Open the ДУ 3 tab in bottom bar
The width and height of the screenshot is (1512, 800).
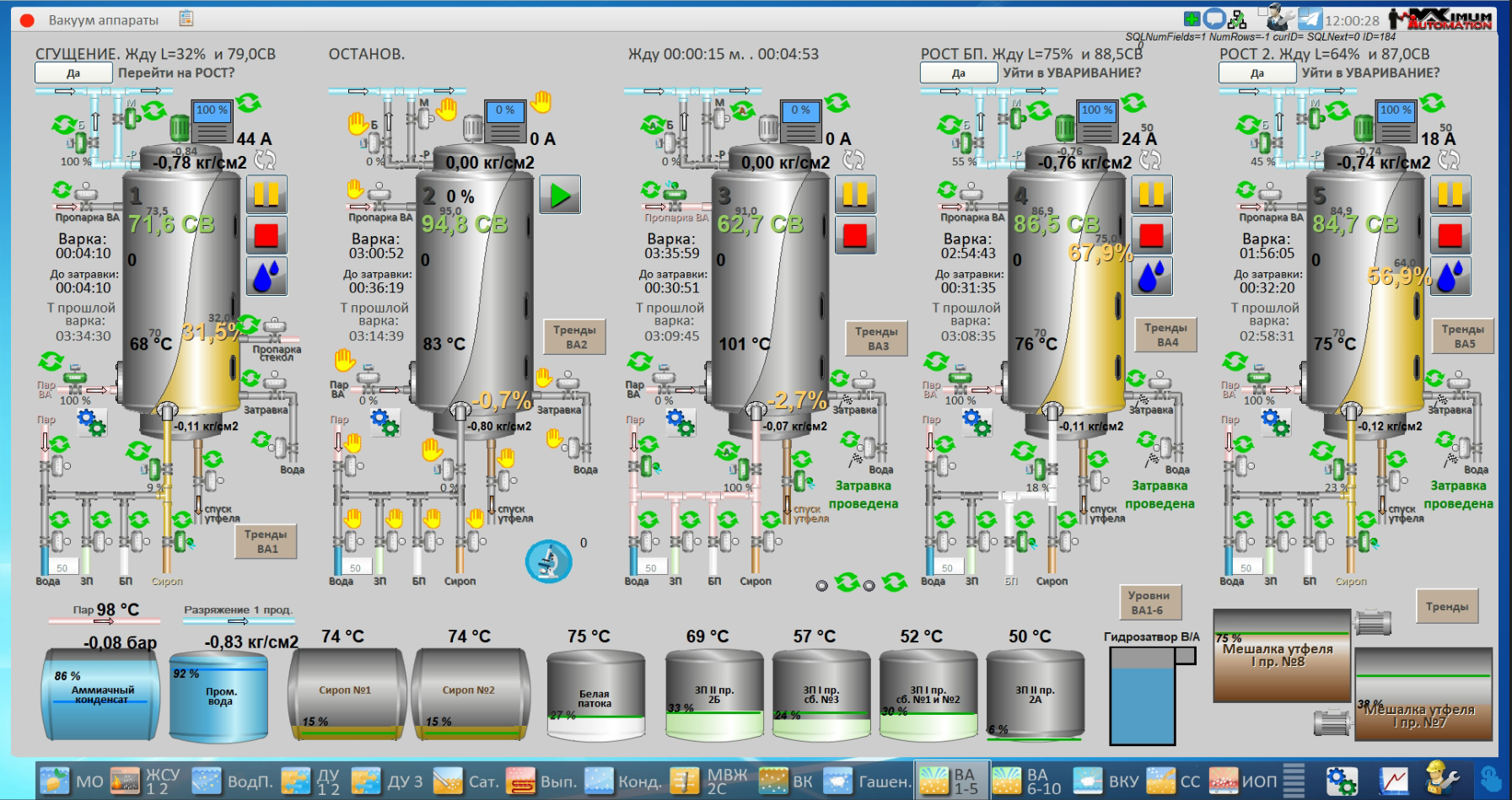[388, 781]
